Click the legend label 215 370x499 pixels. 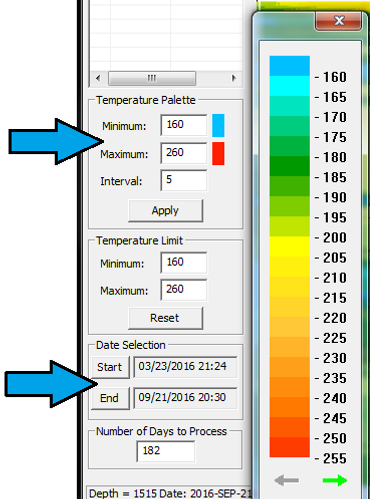(x=335, y=298)
